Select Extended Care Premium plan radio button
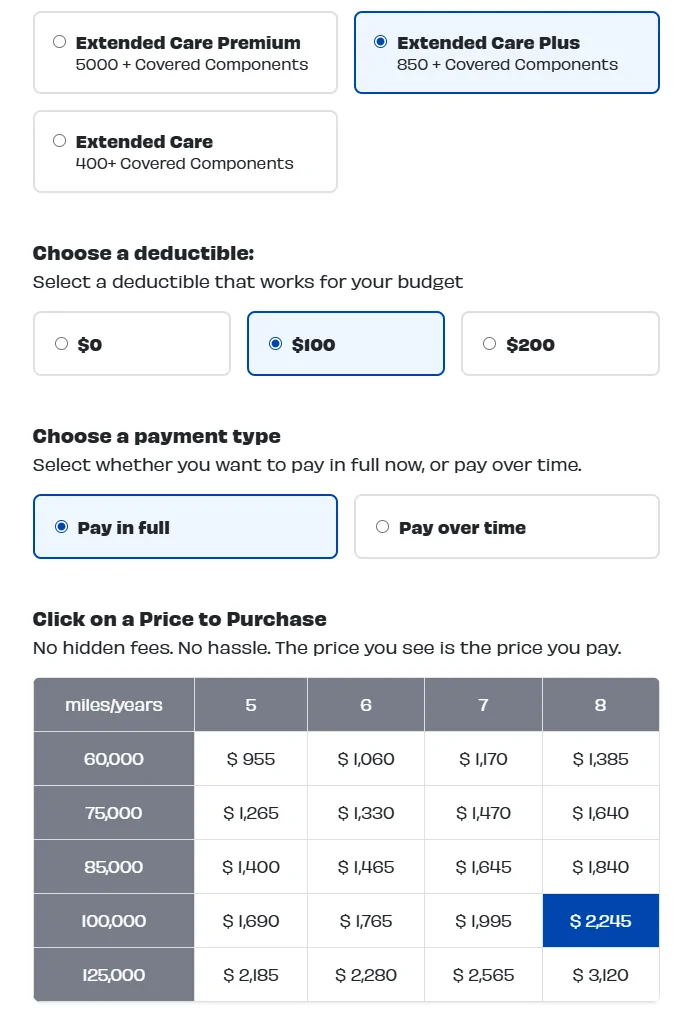 pyautogui.click(x=59, y=42)
